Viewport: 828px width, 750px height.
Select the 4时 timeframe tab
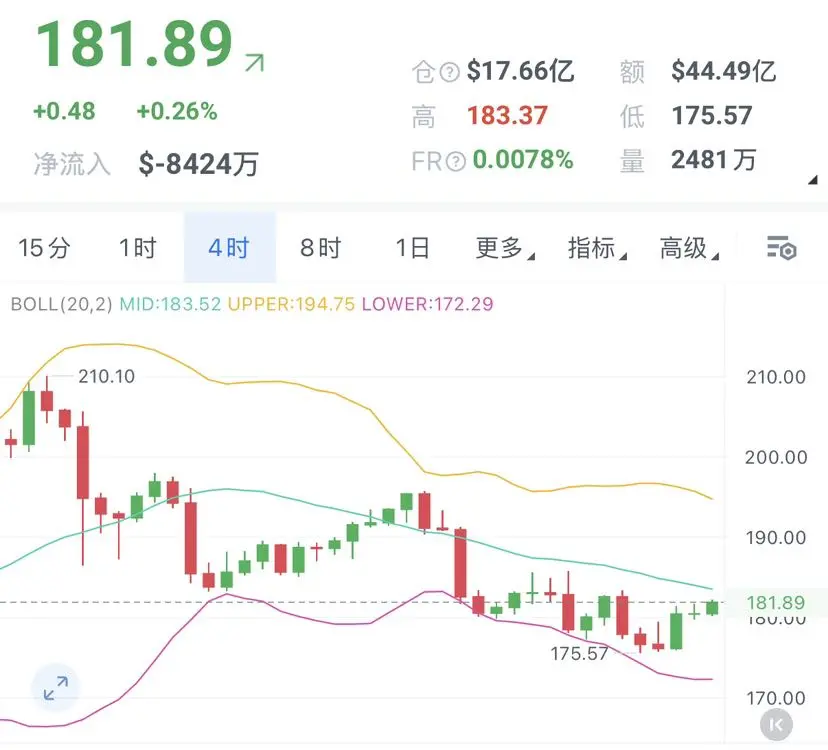pyautogui.click(x=229, y=248)
